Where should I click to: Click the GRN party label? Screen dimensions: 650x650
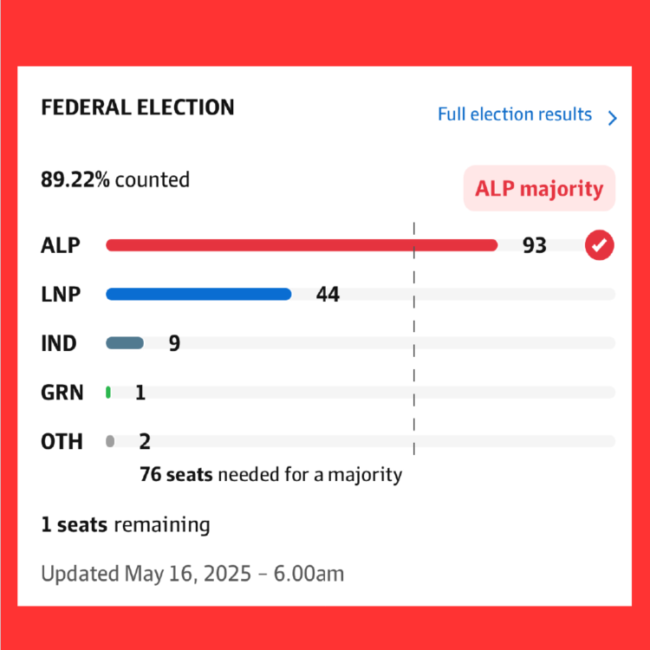tap(62, 392)
